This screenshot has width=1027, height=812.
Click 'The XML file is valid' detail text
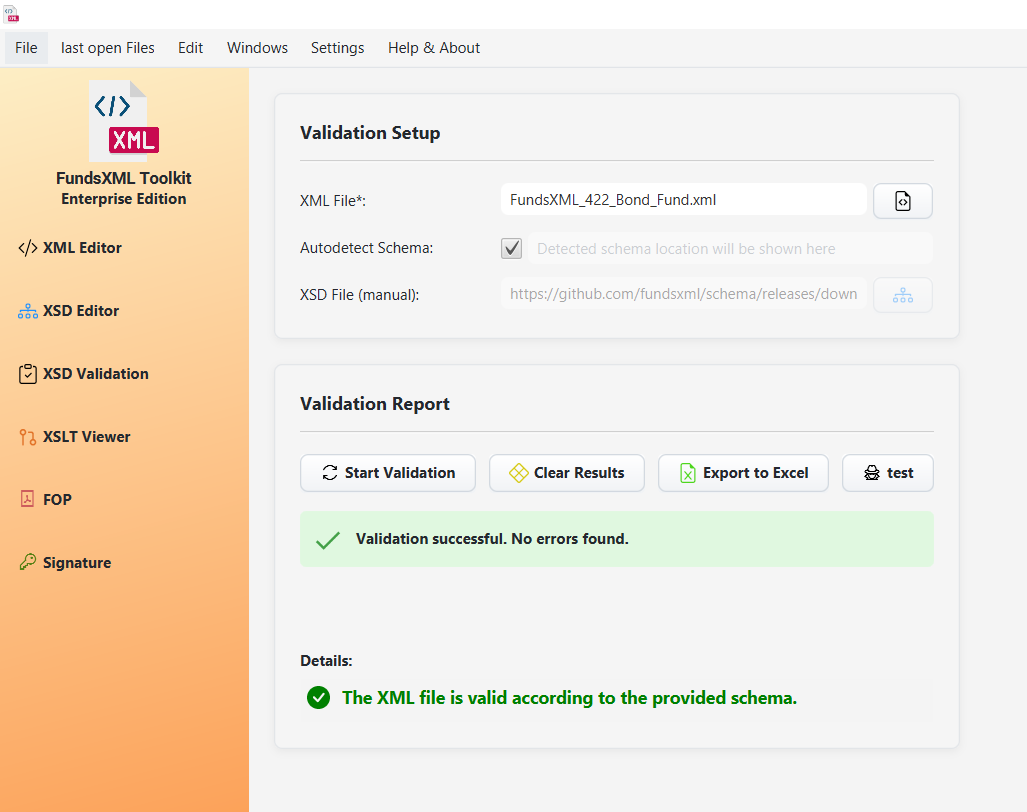point(569,698)
